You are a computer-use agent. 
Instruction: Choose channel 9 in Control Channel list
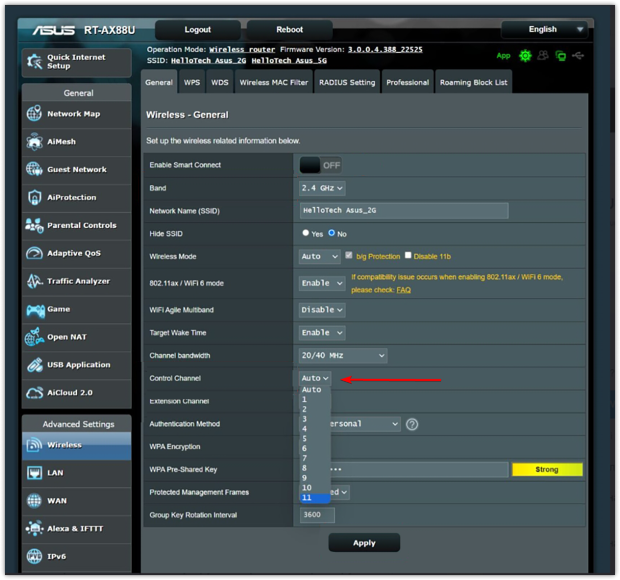click(315, 478)
